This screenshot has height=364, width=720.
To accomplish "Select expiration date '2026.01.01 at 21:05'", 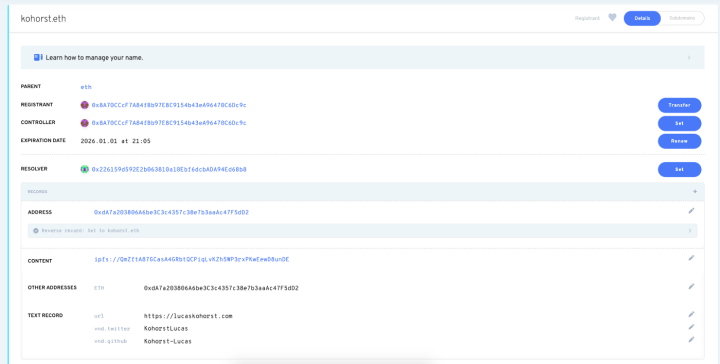I will [115, 141].
